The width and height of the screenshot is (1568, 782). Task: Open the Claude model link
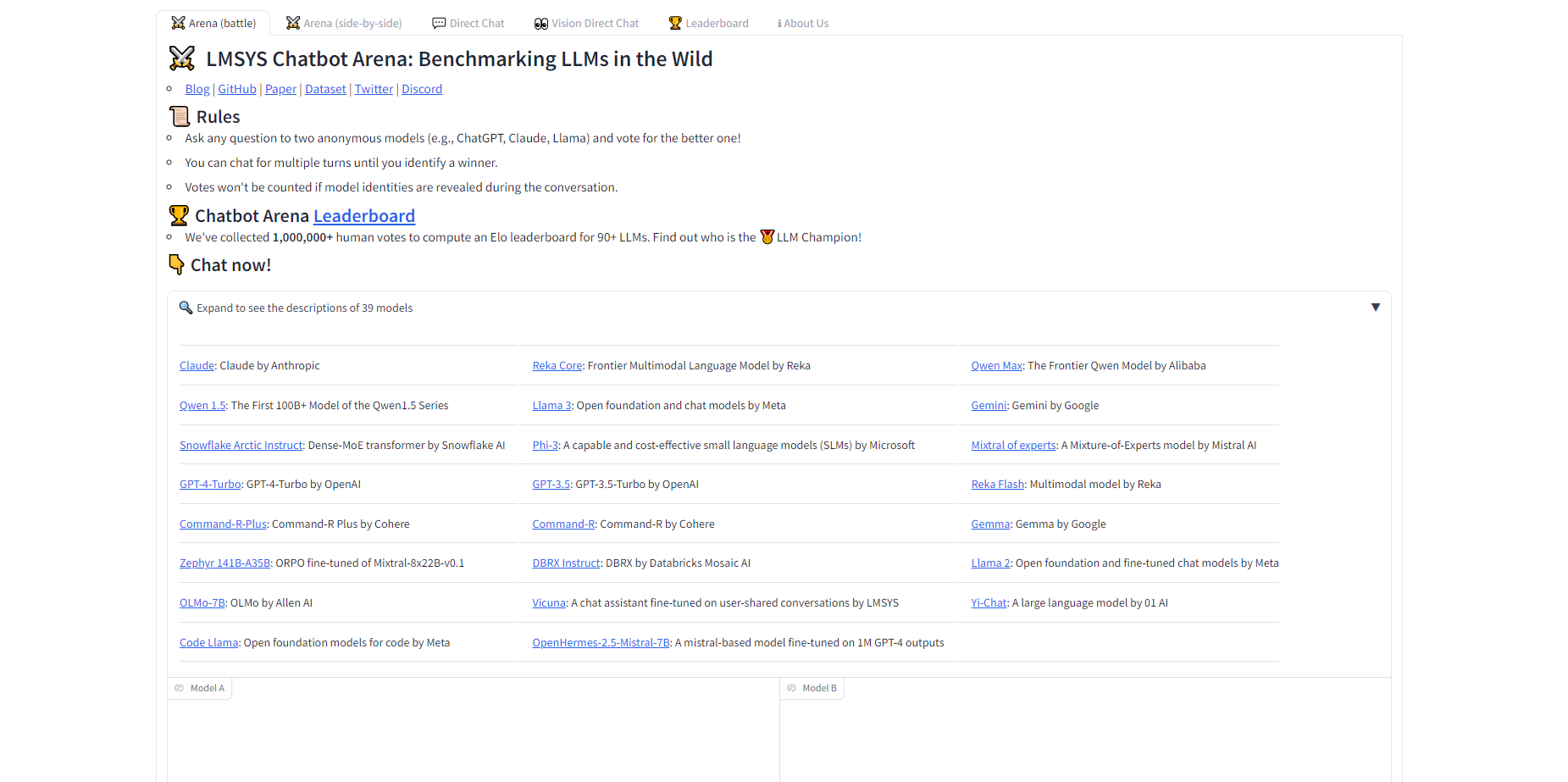197,366
